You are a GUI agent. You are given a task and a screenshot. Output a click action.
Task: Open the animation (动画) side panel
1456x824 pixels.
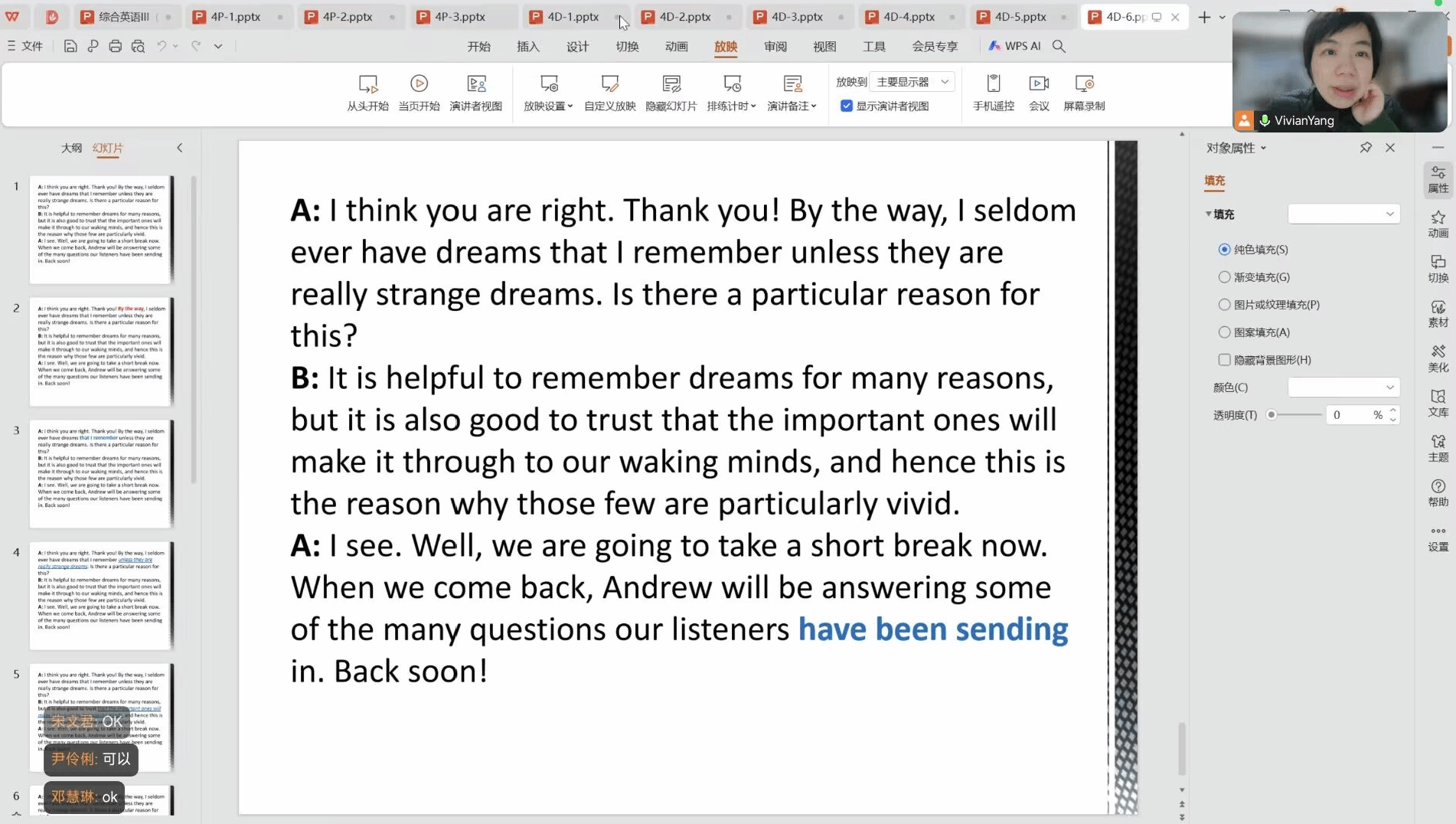tap(1438, 224)
